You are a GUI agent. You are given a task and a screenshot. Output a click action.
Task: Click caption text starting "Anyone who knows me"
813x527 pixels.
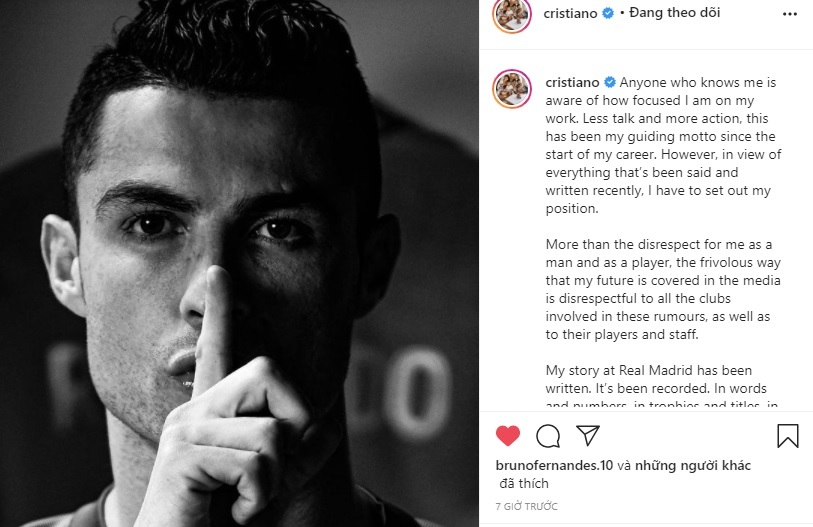[x=663, y=145]
